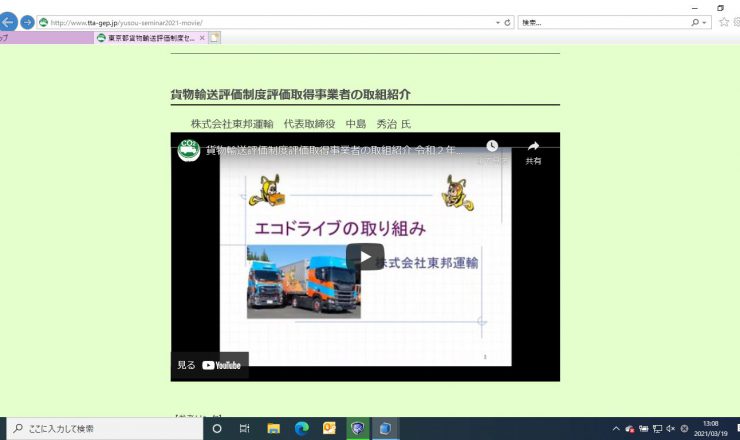The width and height of the screenshot is (740, 440).
Task: Open File Explorer from the taskbar
Action: [273, 429]
